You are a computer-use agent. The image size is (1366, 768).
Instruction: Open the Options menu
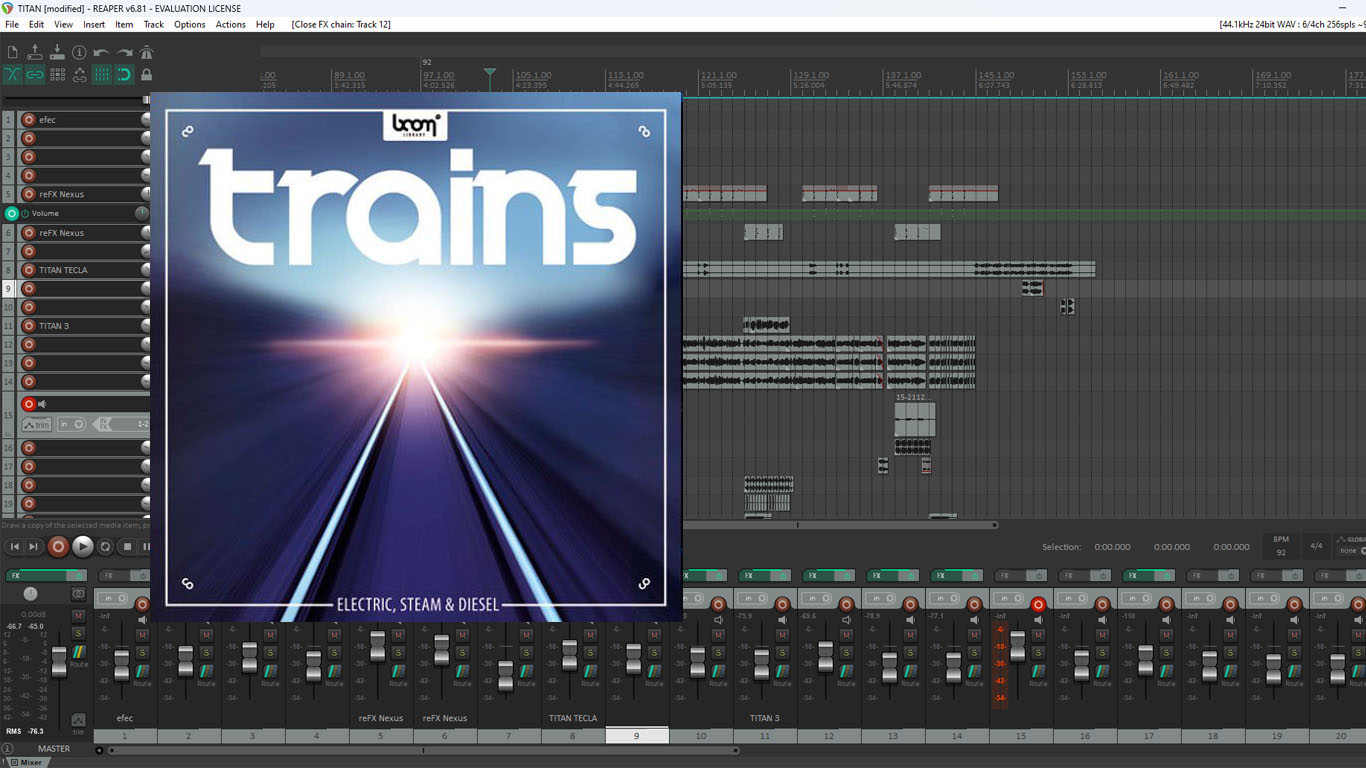[x=190, y=24]
